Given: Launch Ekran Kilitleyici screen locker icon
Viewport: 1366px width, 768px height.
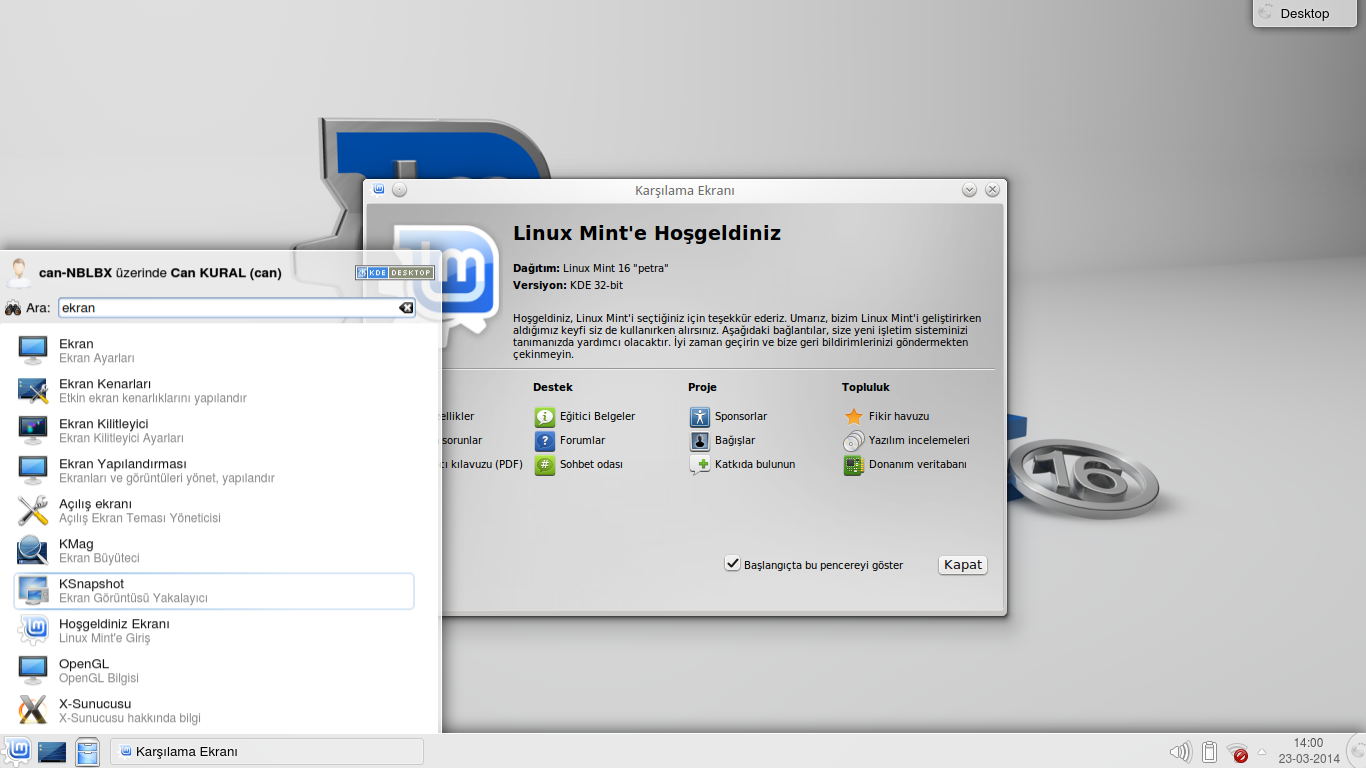Looking at the screenshot, I should 33,430.
